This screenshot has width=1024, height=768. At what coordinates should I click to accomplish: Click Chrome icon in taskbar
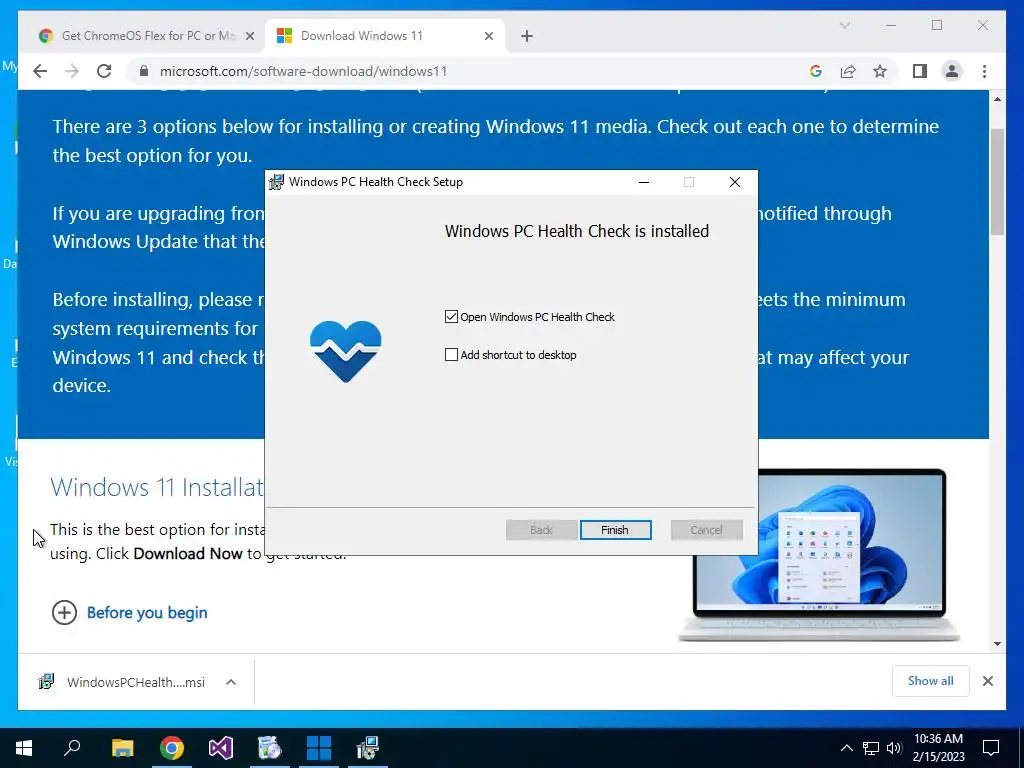172,748
